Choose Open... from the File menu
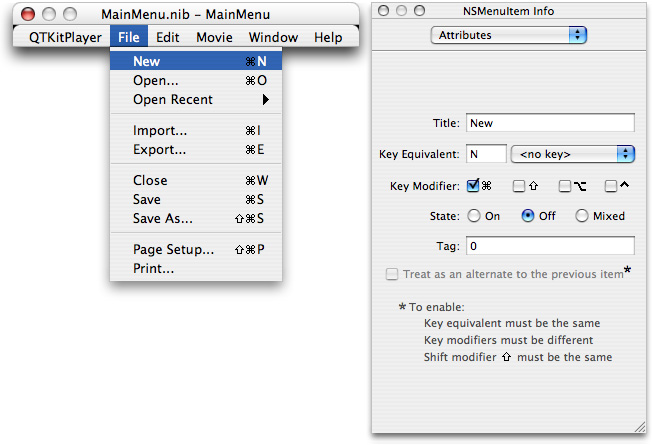The width and height of the screenshot is (652, 445). [x=196, y=80]
